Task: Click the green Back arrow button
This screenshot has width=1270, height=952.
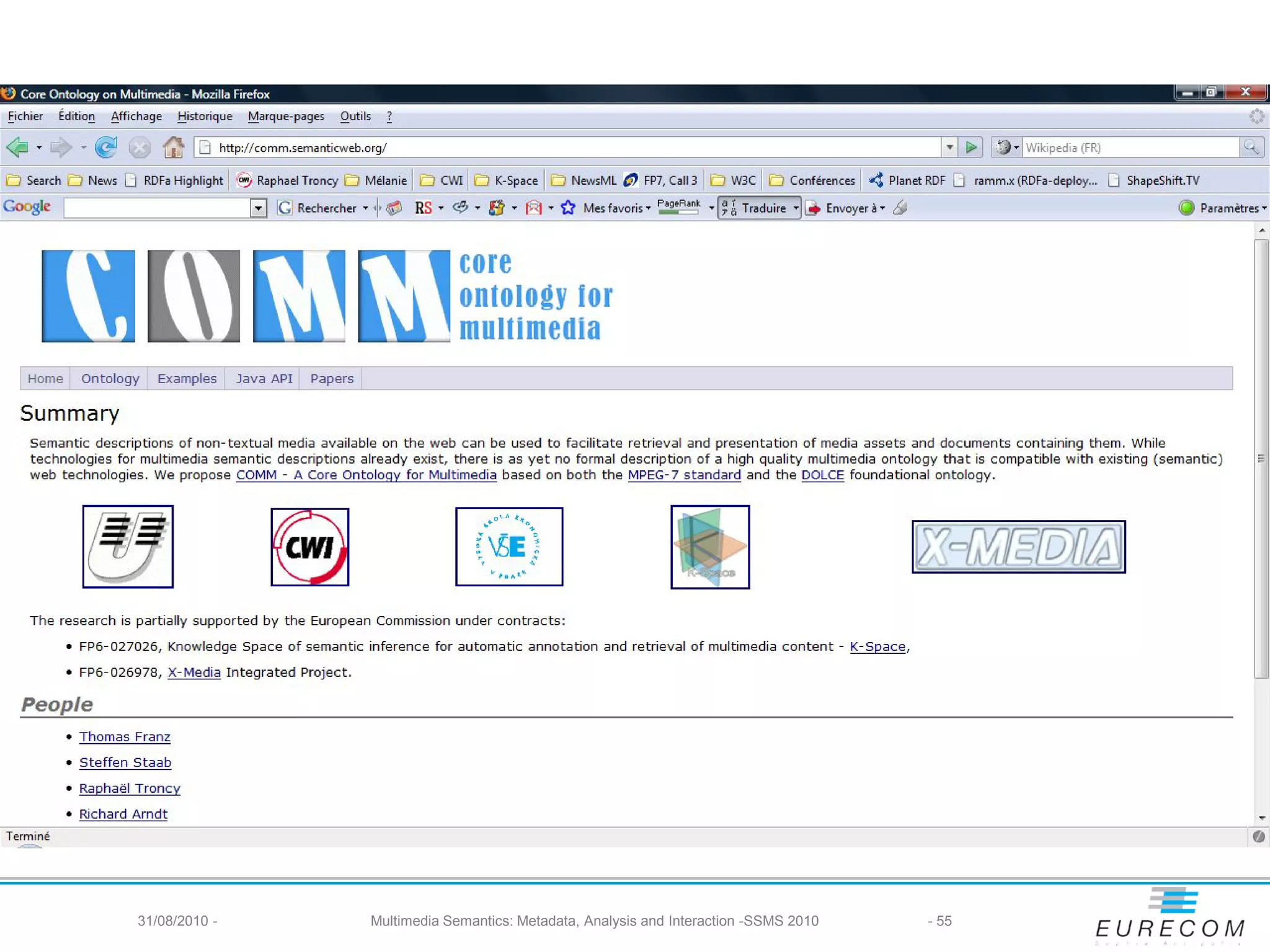Action: pyautogui.click(x=17, y=148)
